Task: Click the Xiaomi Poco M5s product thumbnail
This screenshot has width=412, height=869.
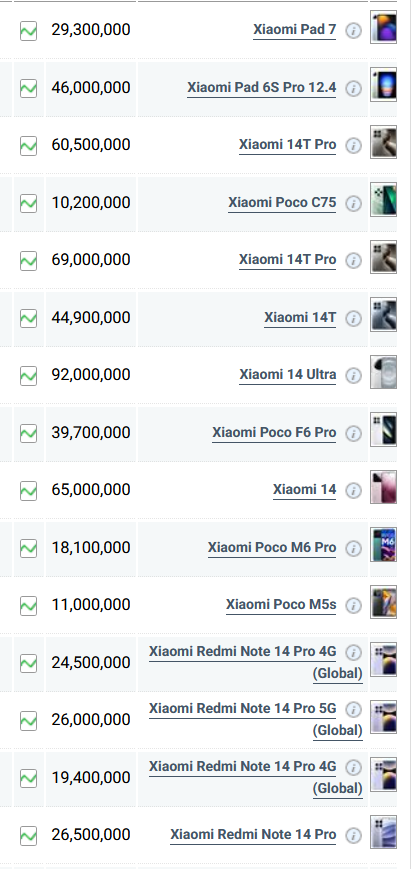Action: (384, 602)
